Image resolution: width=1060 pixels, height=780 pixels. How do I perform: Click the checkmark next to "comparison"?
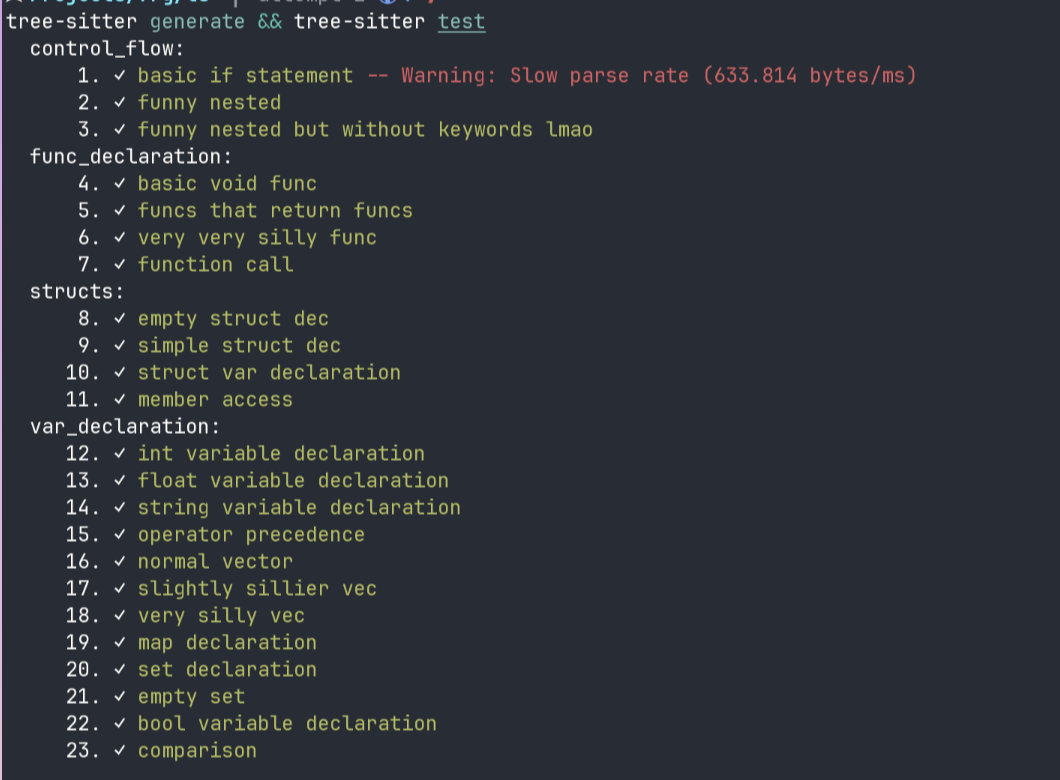(x=120, y=751)
